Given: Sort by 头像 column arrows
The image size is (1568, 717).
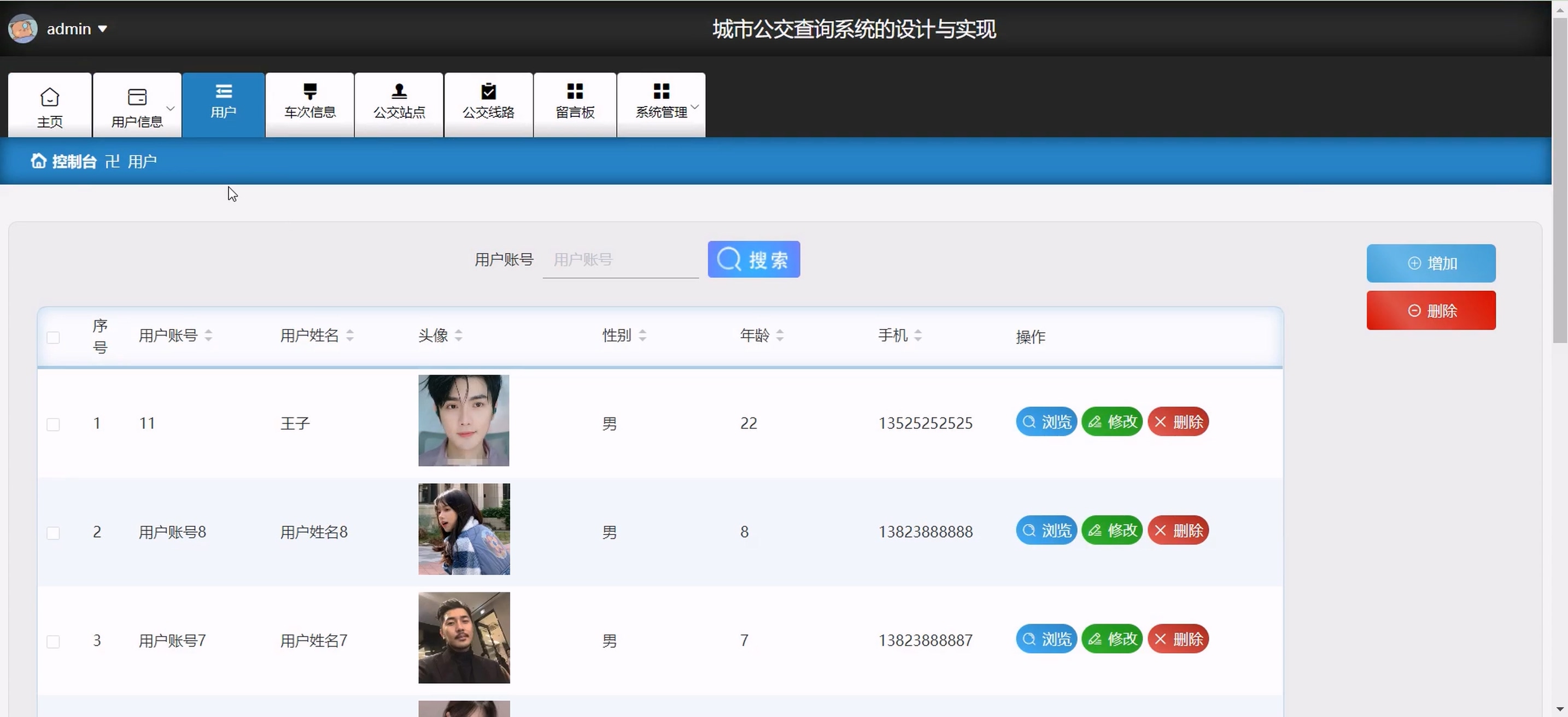Looking at the screenshot, I should (458, 336).
